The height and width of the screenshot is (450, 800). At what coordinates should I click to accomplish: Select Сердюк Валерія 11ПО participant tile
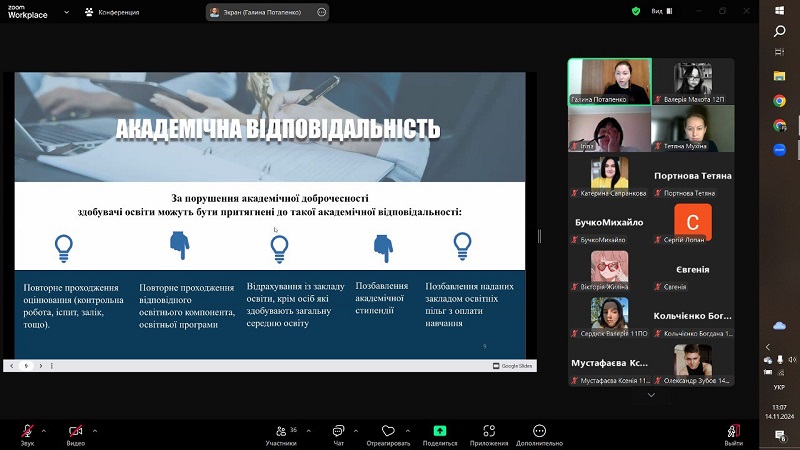coord(610,316)
